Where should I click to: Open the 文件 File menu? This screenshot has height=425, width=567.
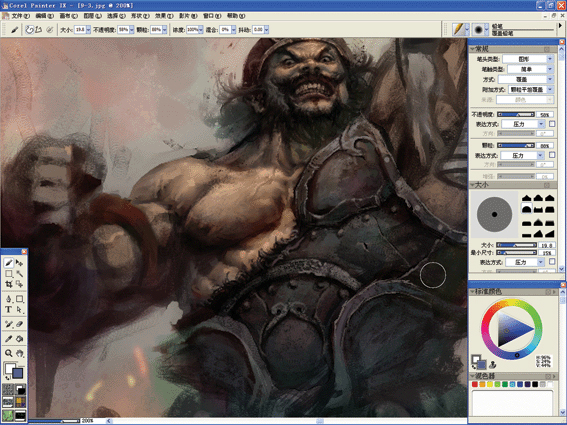coord(20,16)
